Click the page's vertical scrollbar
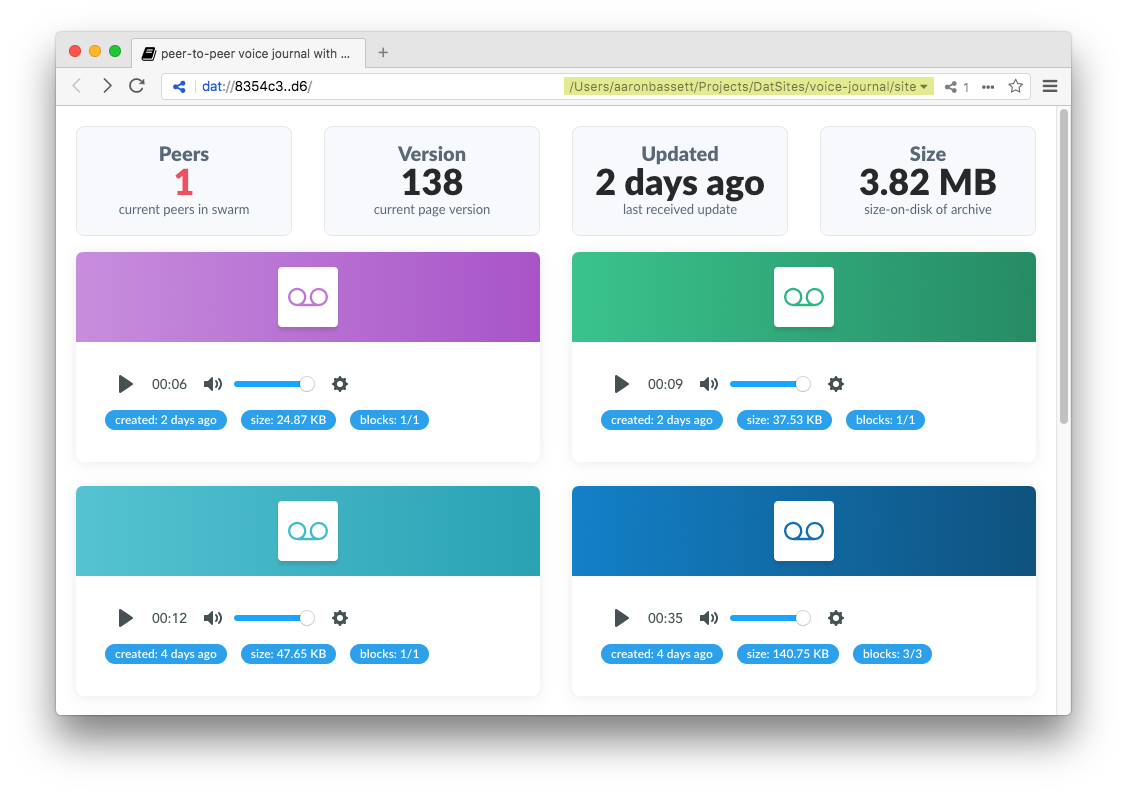 tap(1064, 266)
